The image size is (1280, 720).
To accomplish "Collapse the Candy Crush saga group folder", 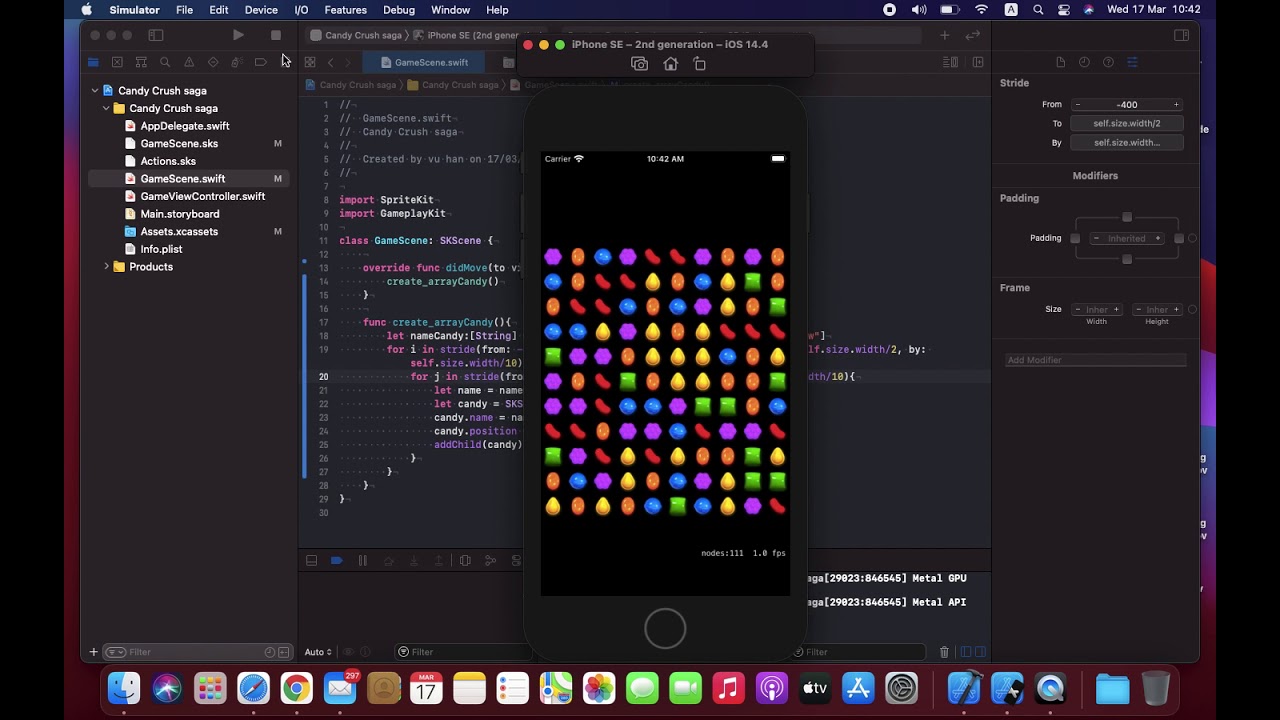I will click(106, 108).
